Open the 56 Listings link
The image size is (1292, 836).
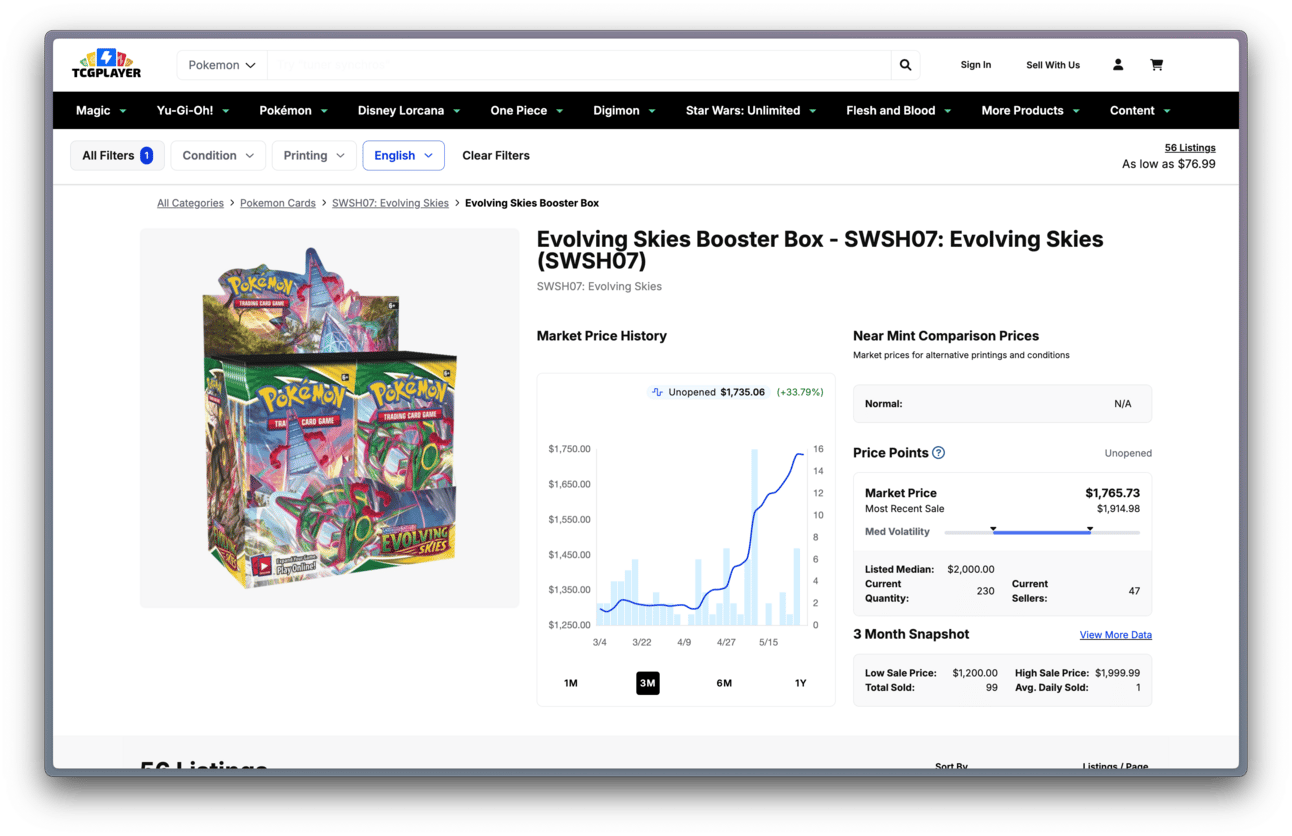pos(1190,148)
